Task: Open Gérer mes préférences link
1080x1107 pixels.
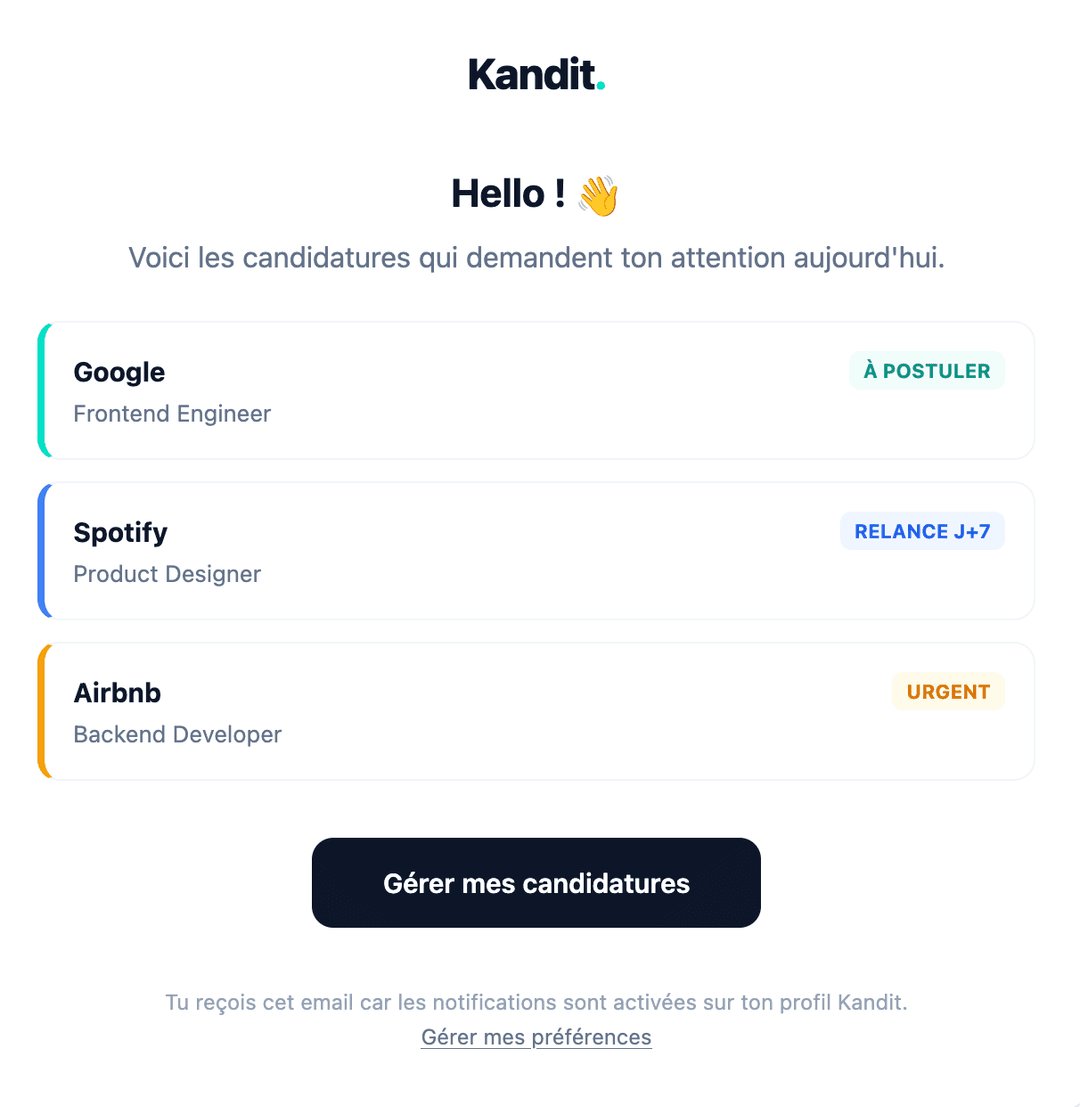Action: coord(536,1037)
